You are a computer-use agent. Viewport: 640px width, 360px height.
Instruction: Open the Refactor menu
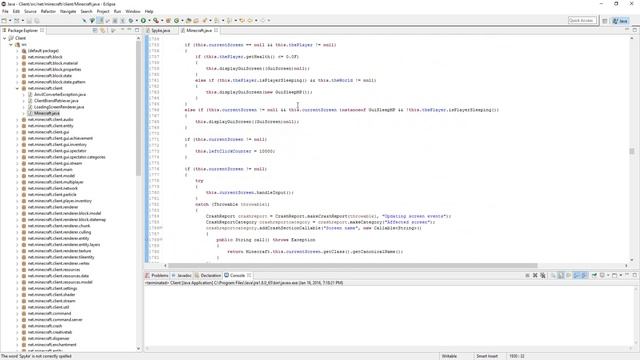48,11
